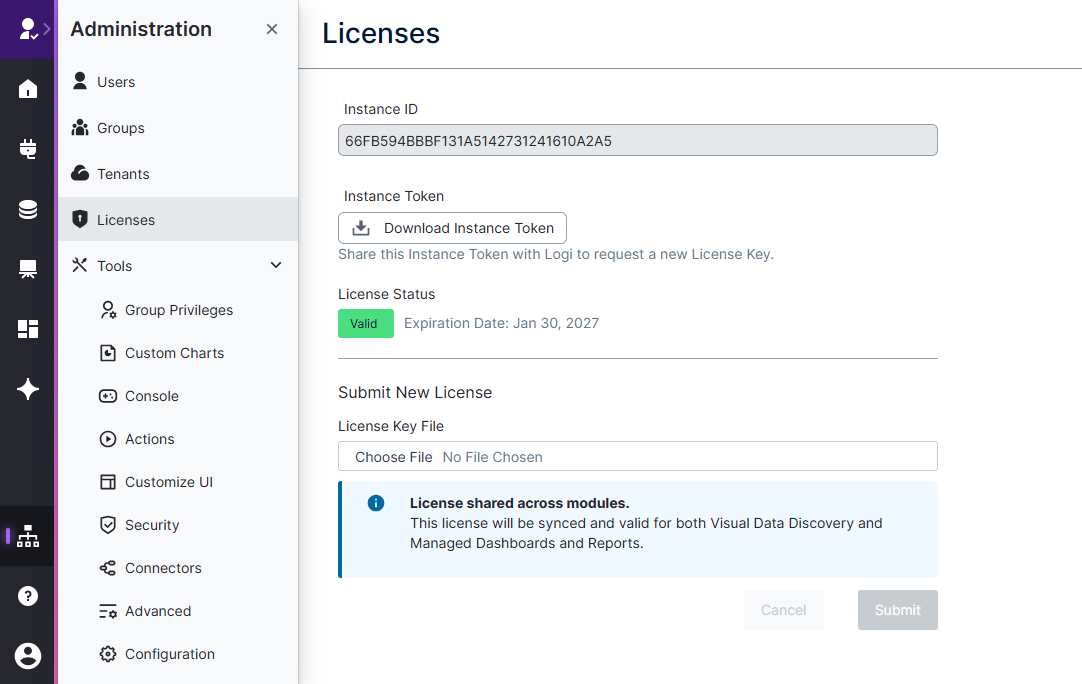Close the Administration panel
The width and height of the screenshot is (1082, 684).
pyautogui.click(x=271, y=29)
